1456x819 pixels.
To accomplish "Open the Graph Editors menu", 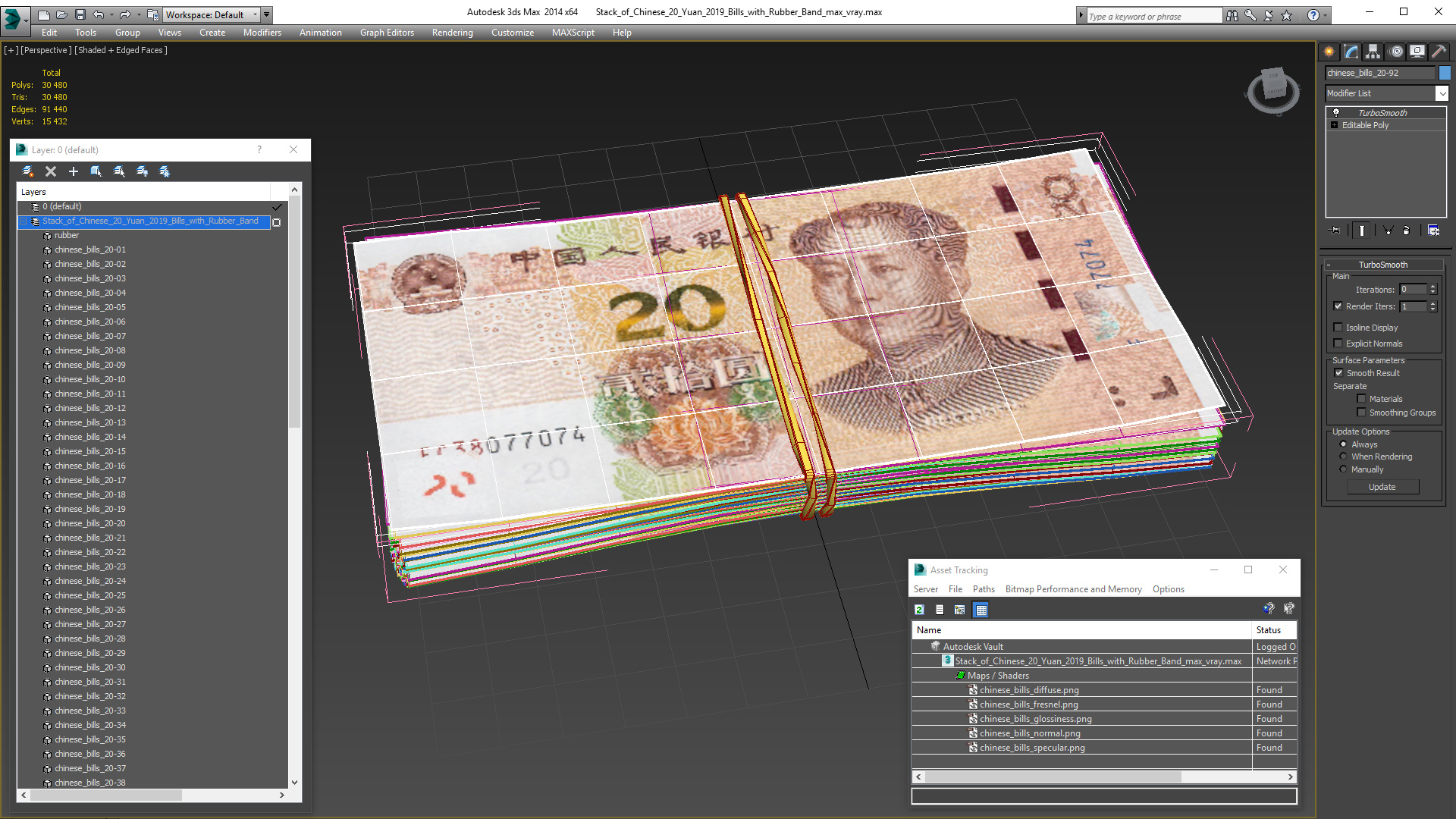I will pos(387,33).
